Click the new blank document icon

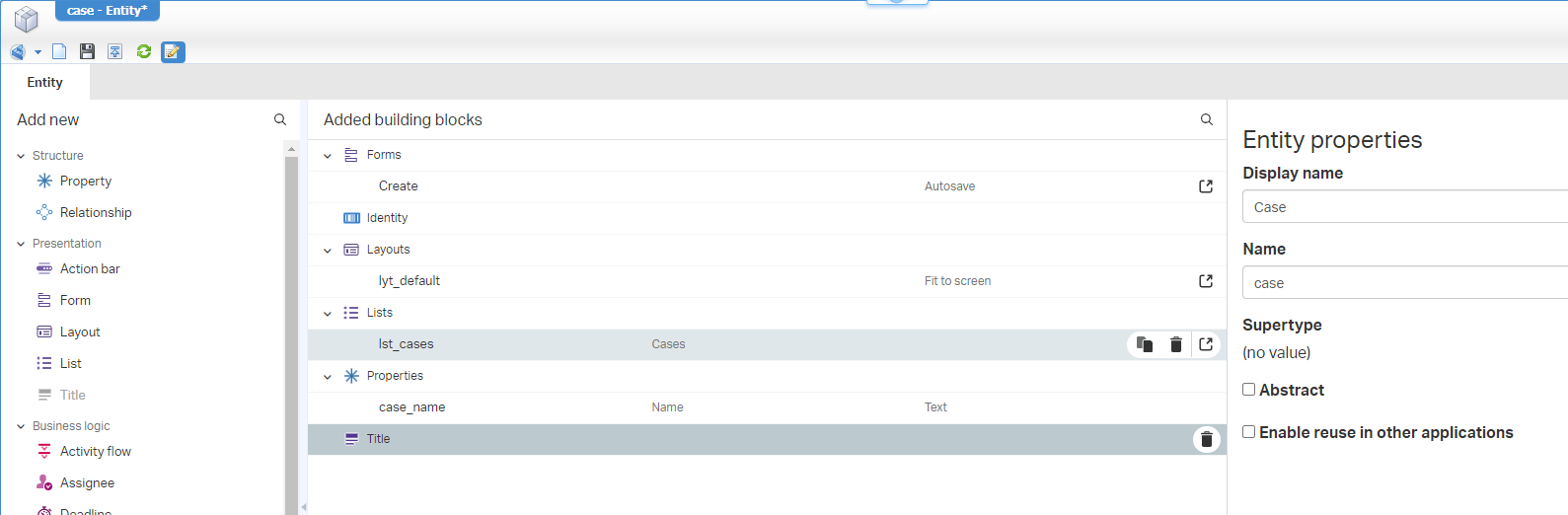click(59, 52)
